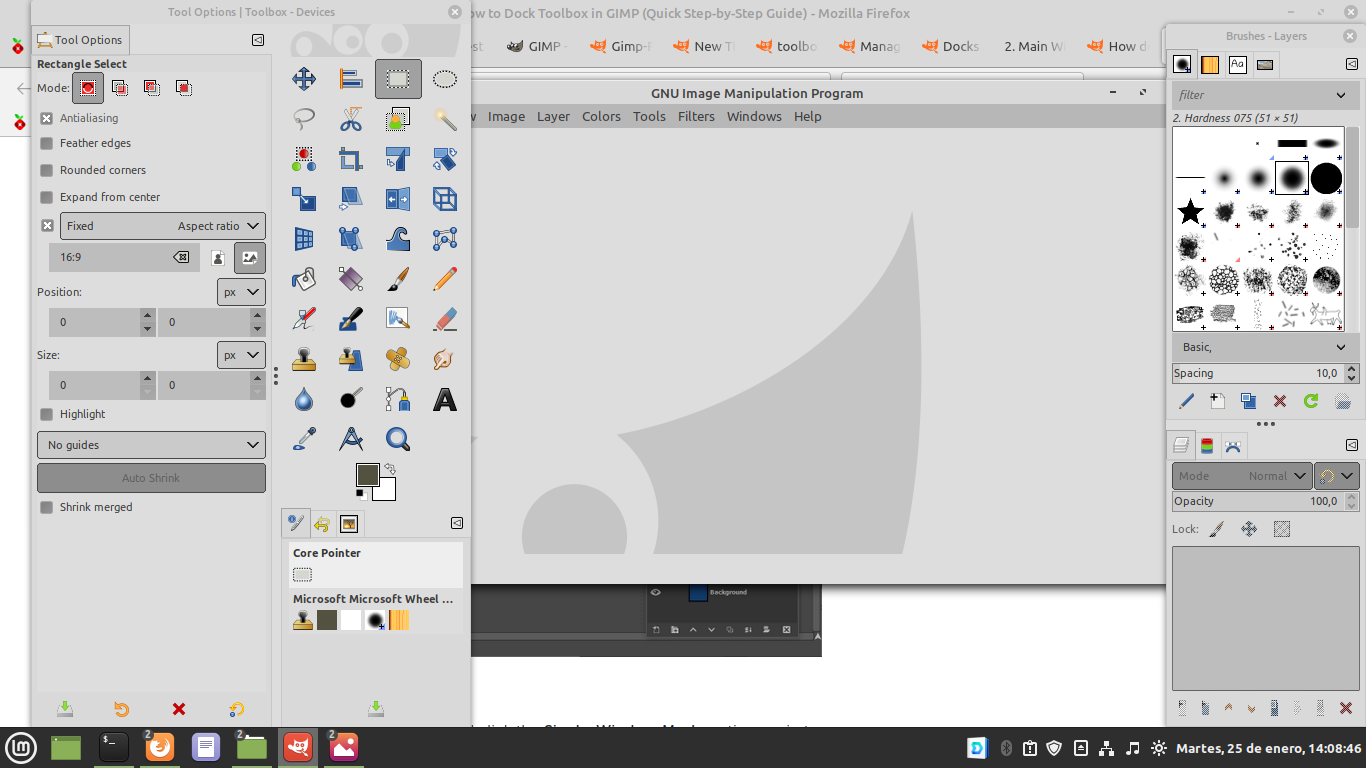Enable the Feather edges checkbox
The height and width of the screenshot is (768, 1366).
[47, 143]
